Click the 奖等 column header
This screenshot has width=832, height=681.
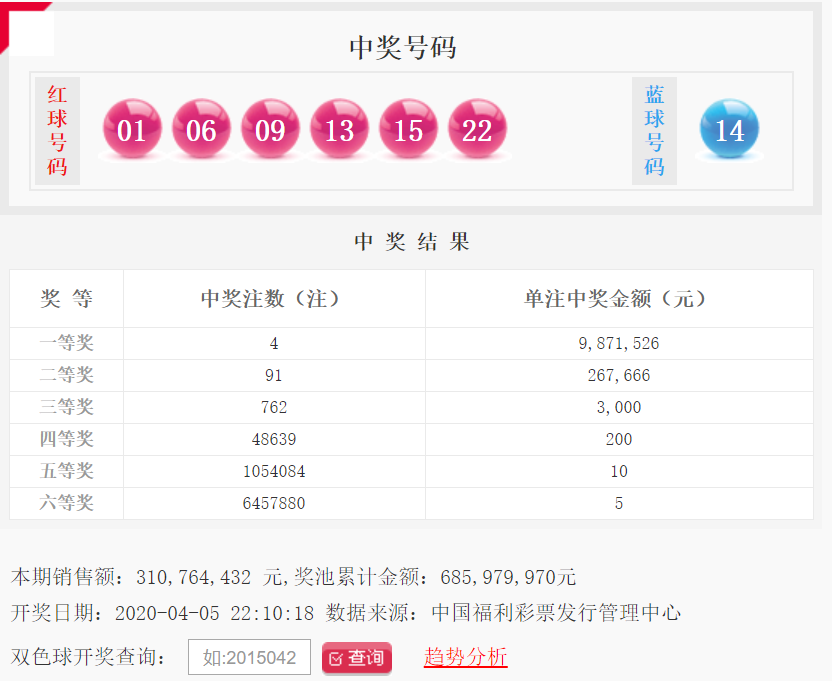click(x=66, y=298)
